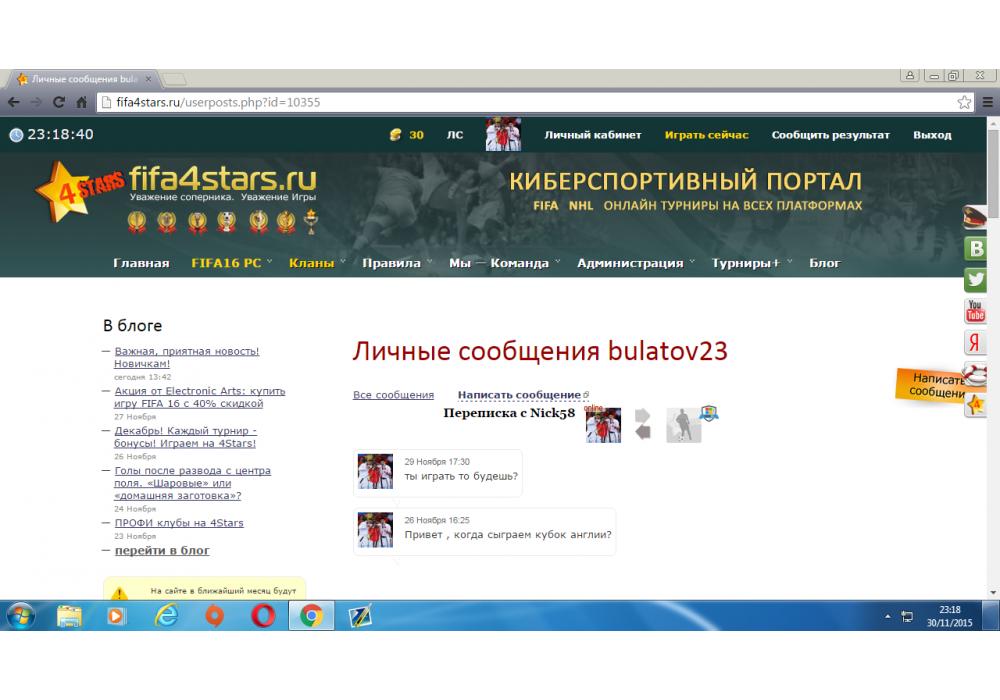
Task: Open Nick58's avatar next to Переписка
Action: (x=684, y=425)
